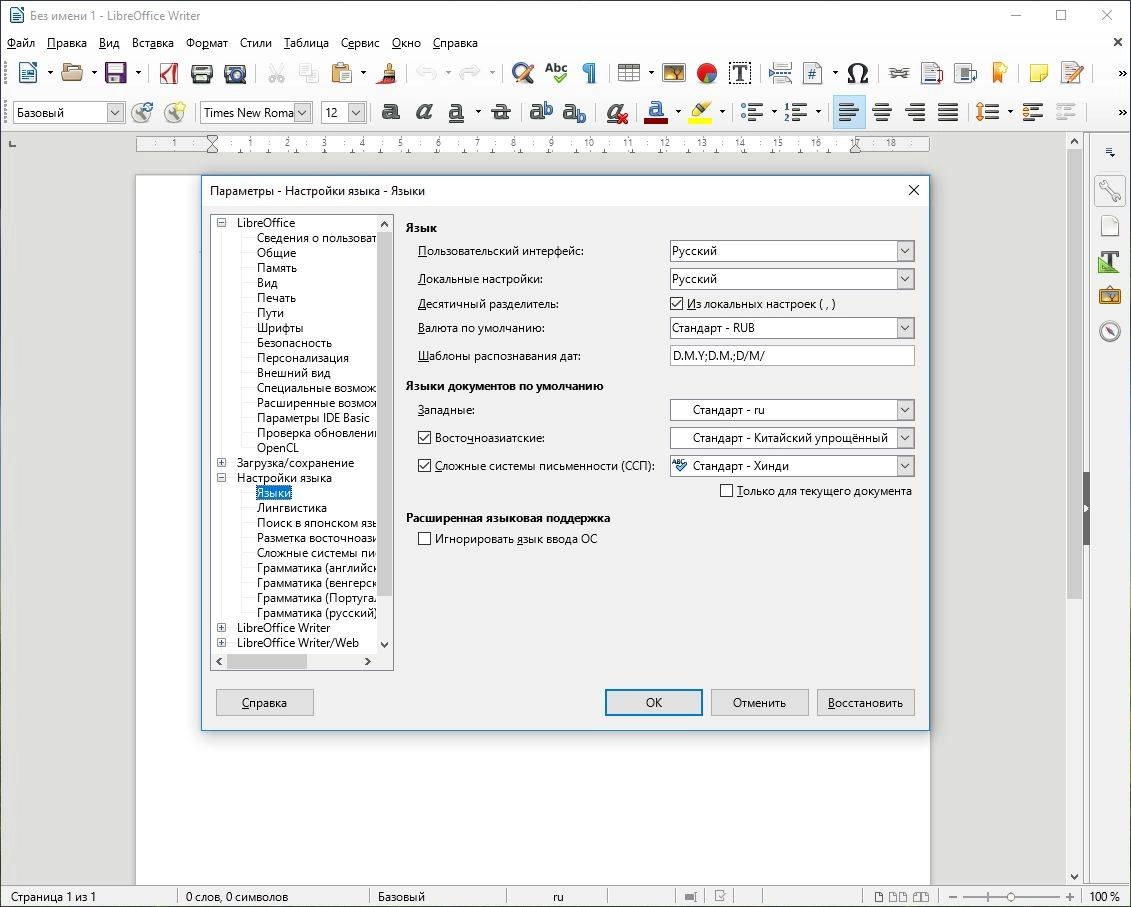
Task: Clear direct formatting icon
Action: [617, 112]
